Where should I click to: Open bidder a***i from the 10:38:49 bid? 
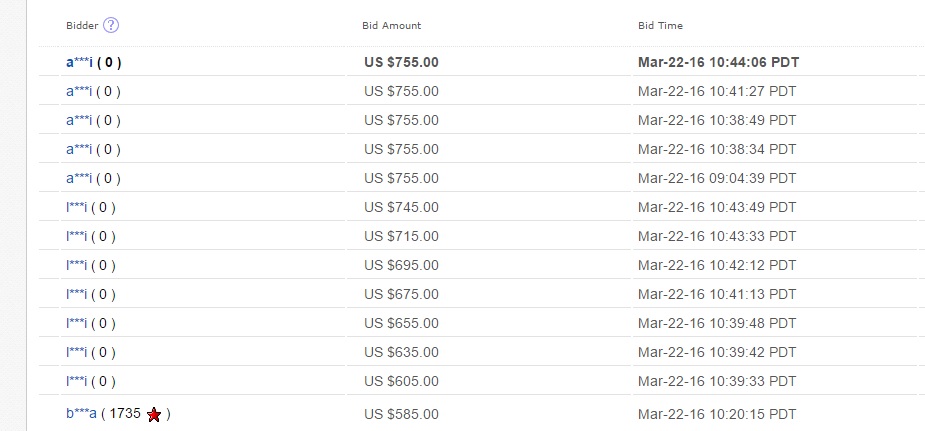tap(79, 120)
